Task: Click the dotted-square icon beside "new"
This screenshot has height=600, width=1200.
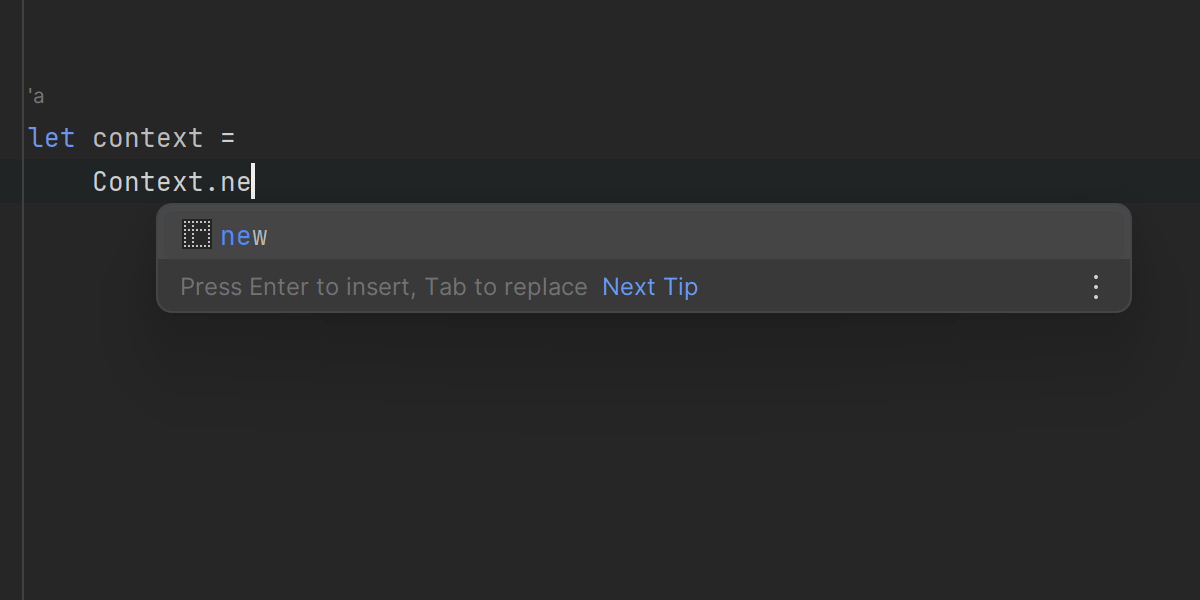Action: [x=196, y=235]
